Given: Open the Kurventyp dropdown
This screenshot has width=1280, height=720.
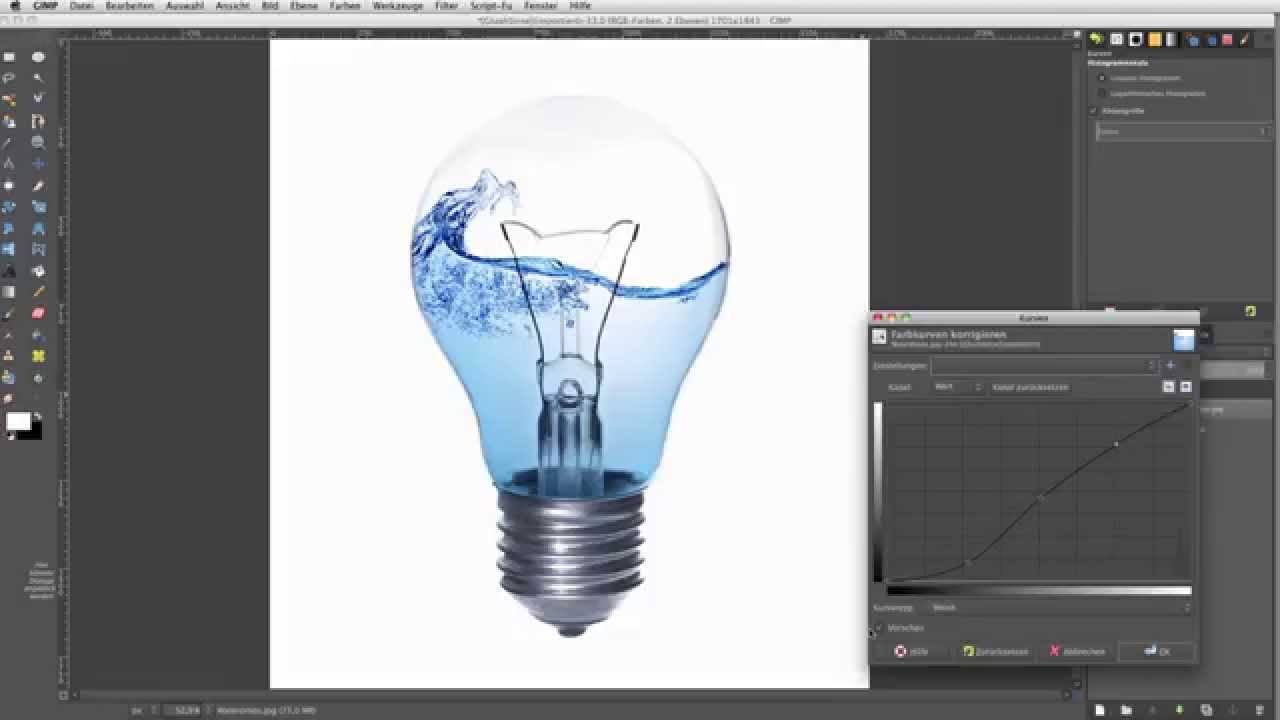Looking at the screenshot, I should point(1060,607).
